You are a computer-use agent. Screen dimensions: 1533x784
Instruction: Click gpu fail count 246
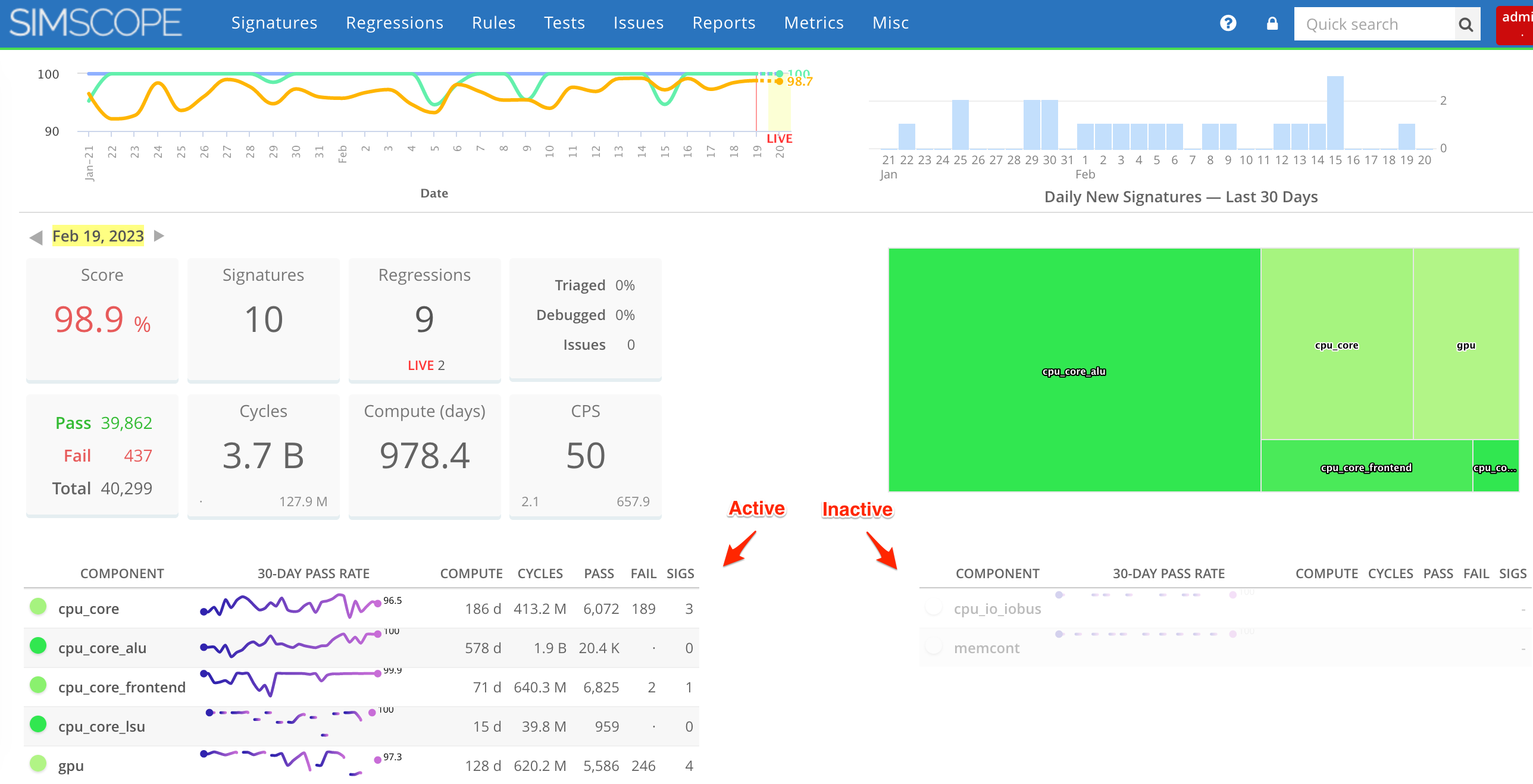pos(643,766)
